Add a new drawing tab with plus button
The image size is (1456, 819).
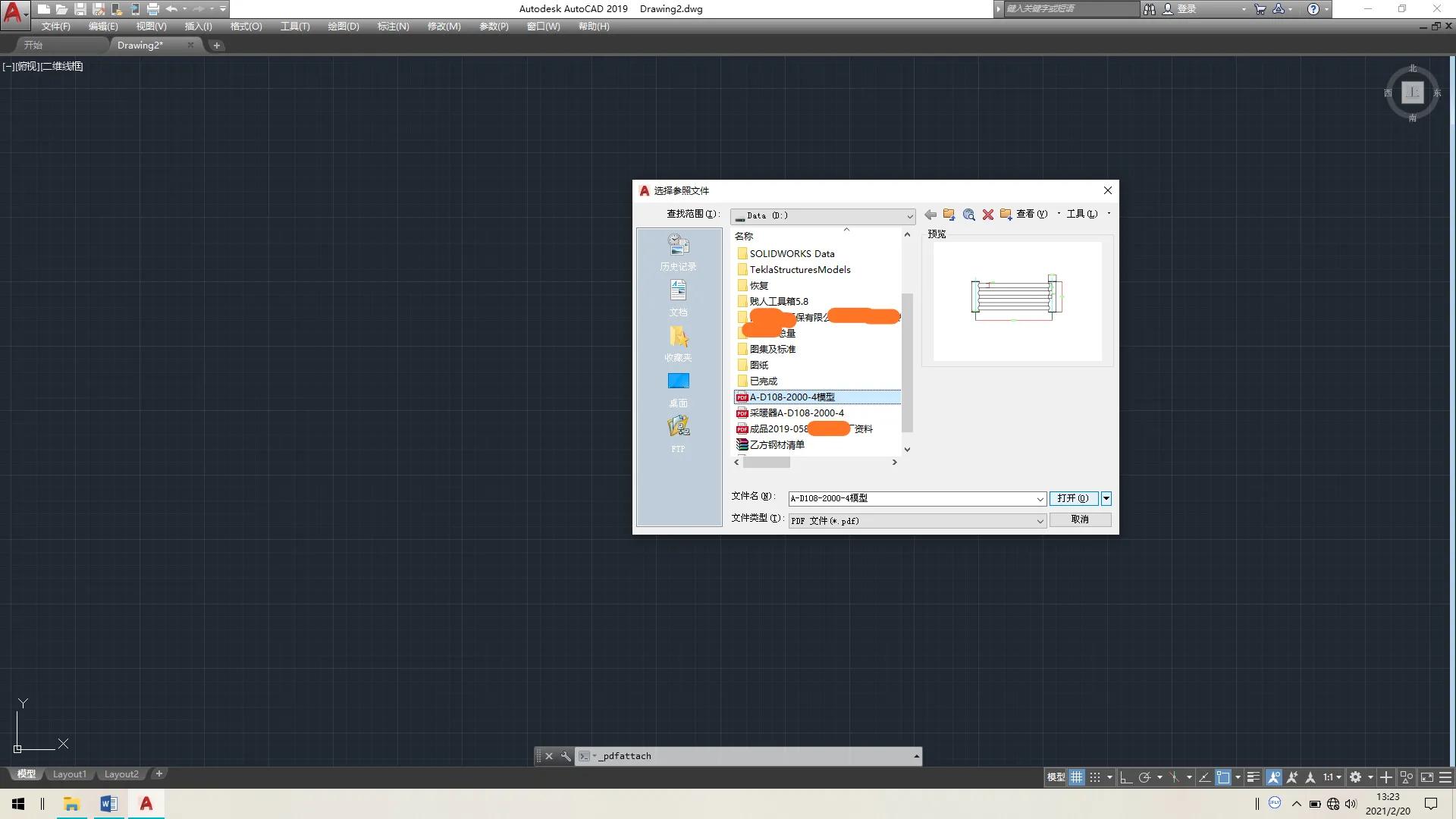tap(216, 45)
